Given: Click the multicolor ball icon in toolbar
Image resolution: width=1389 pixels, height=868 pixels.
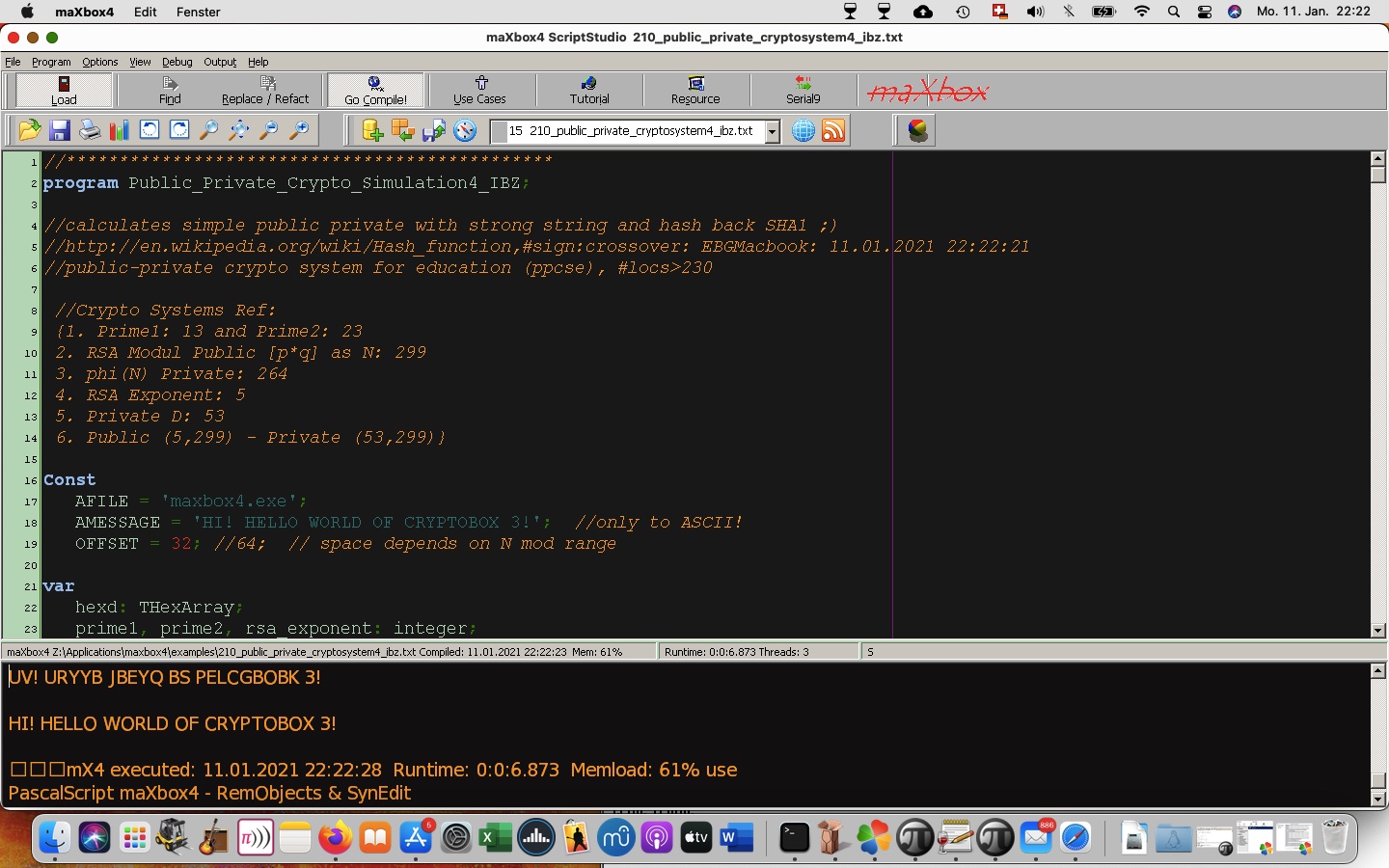Looking at the screenshot, I should (917, 130).
